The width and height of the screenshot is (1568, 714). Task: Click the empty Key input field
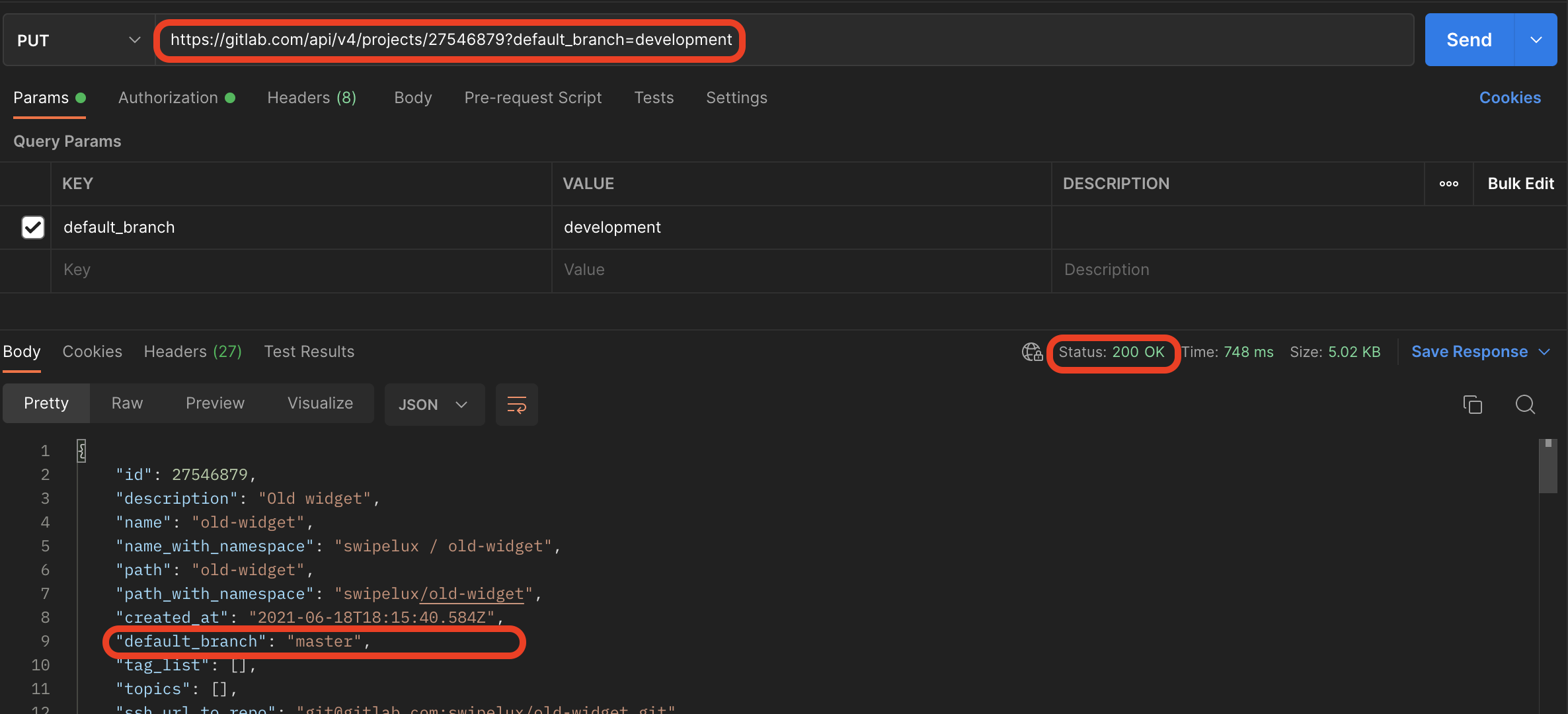301,270
